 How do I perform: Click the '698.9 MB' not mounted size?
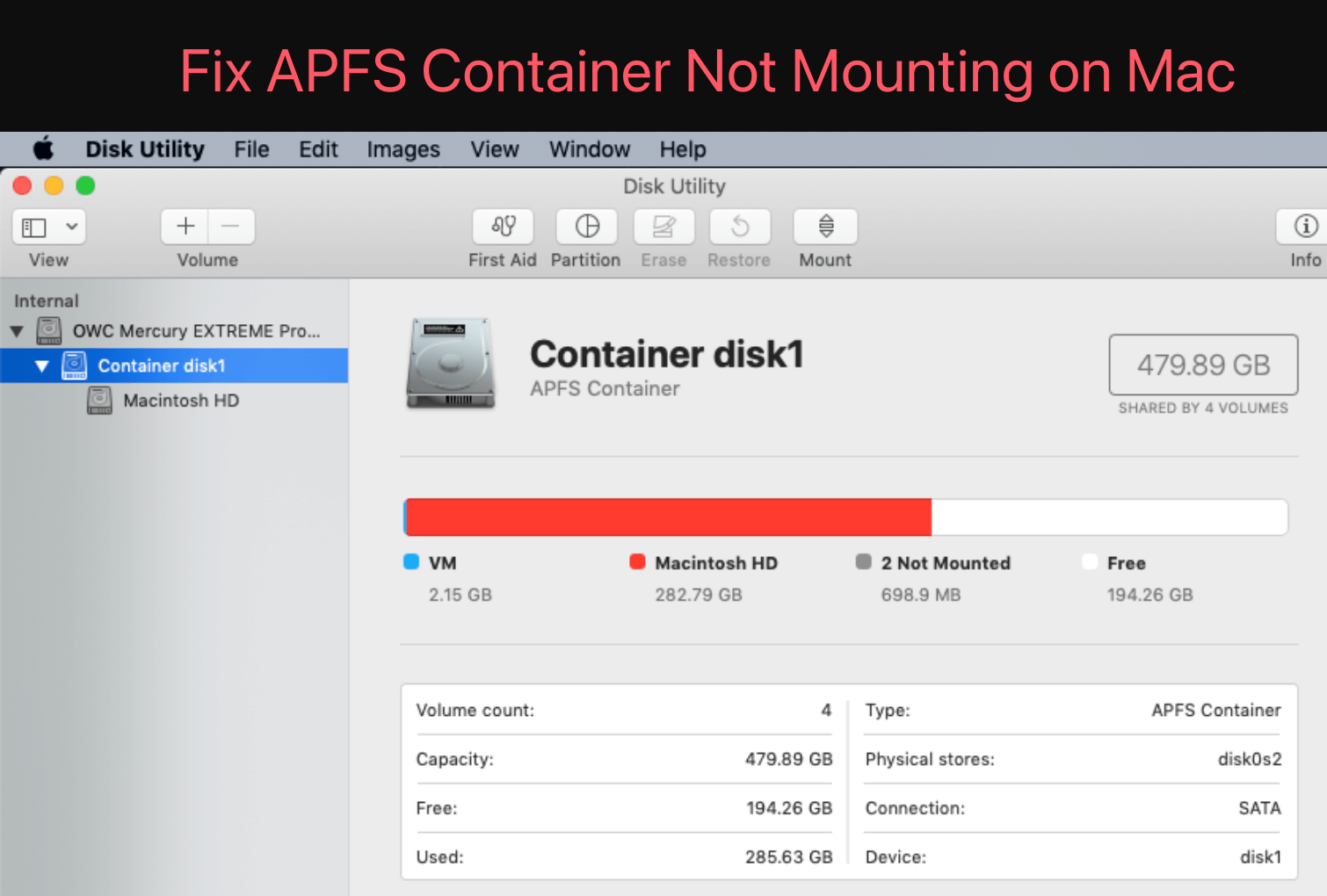pyautogui.click(x=921, y=595)
